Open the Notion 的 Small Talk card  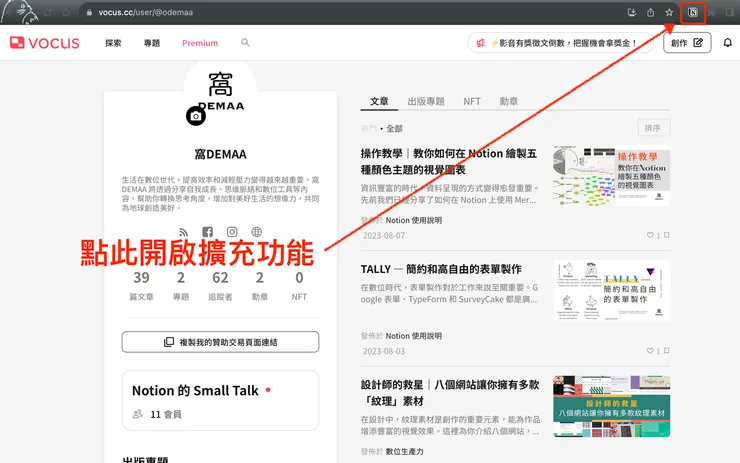tap(220, 400)
